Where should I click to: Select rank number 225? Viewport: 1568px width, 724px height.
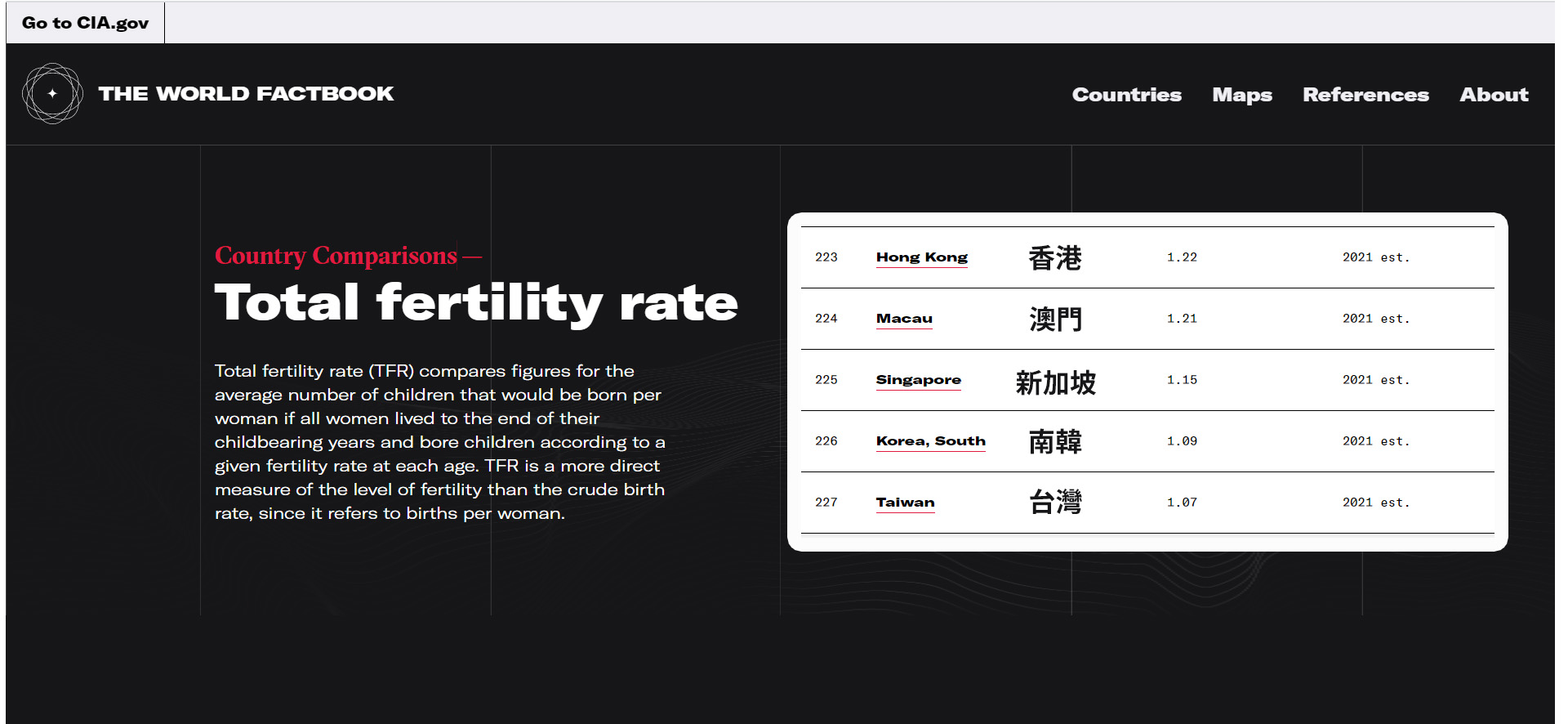click(x=826, y=380)
